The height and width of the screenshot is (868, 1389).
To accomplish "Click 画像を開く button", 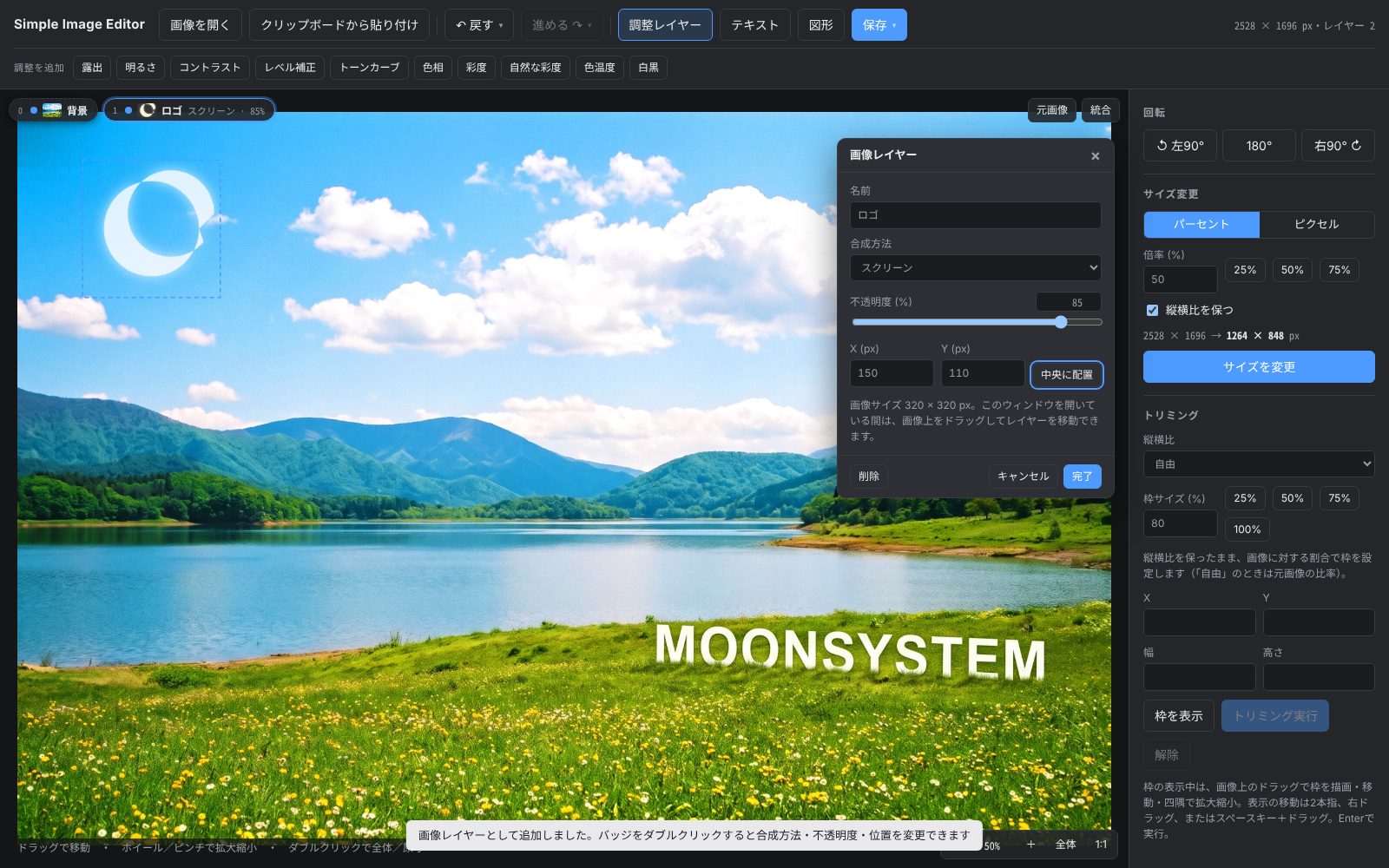I will click(x=201, y=25).
